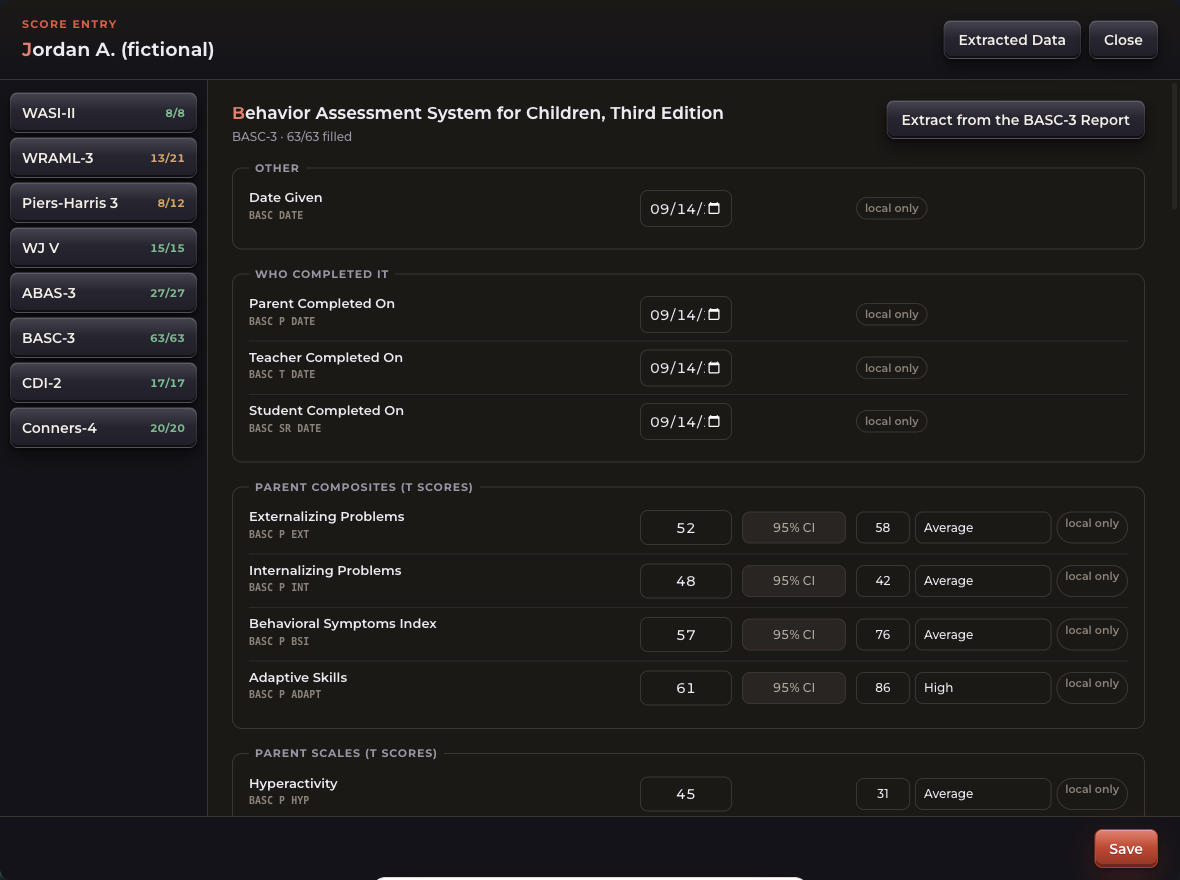
Task: Click the form's vertical scrollbar
Action: click(x=1175, y=147)
